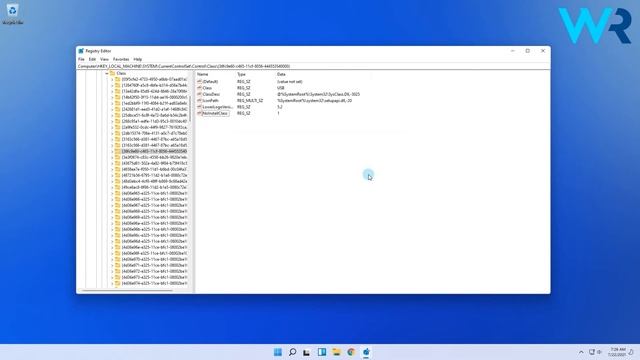Open Widgets from taskbar
This screenshot has width=640, height=360.
point(322,352)
